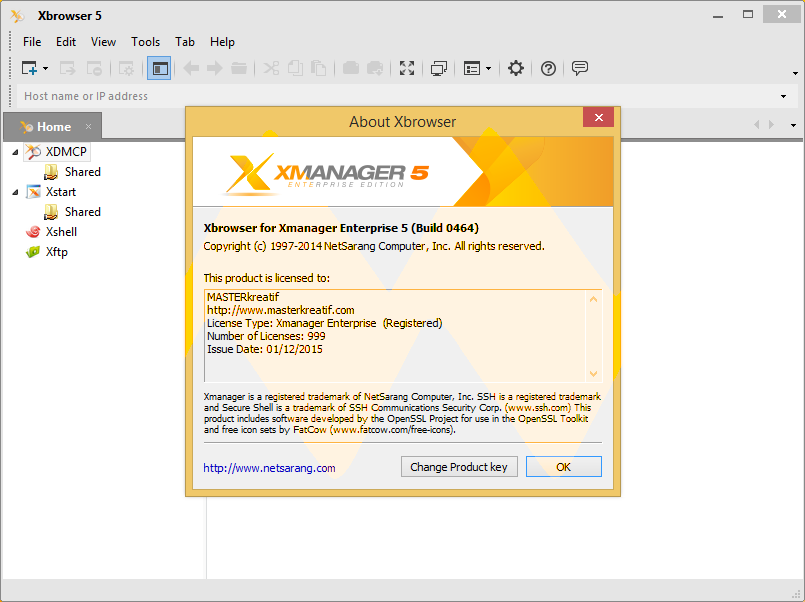Image resolution: width=805 pixels, height=602 pixels.
Task: Click the Xbrowser title bar app icon
Action: click(16, 16)
